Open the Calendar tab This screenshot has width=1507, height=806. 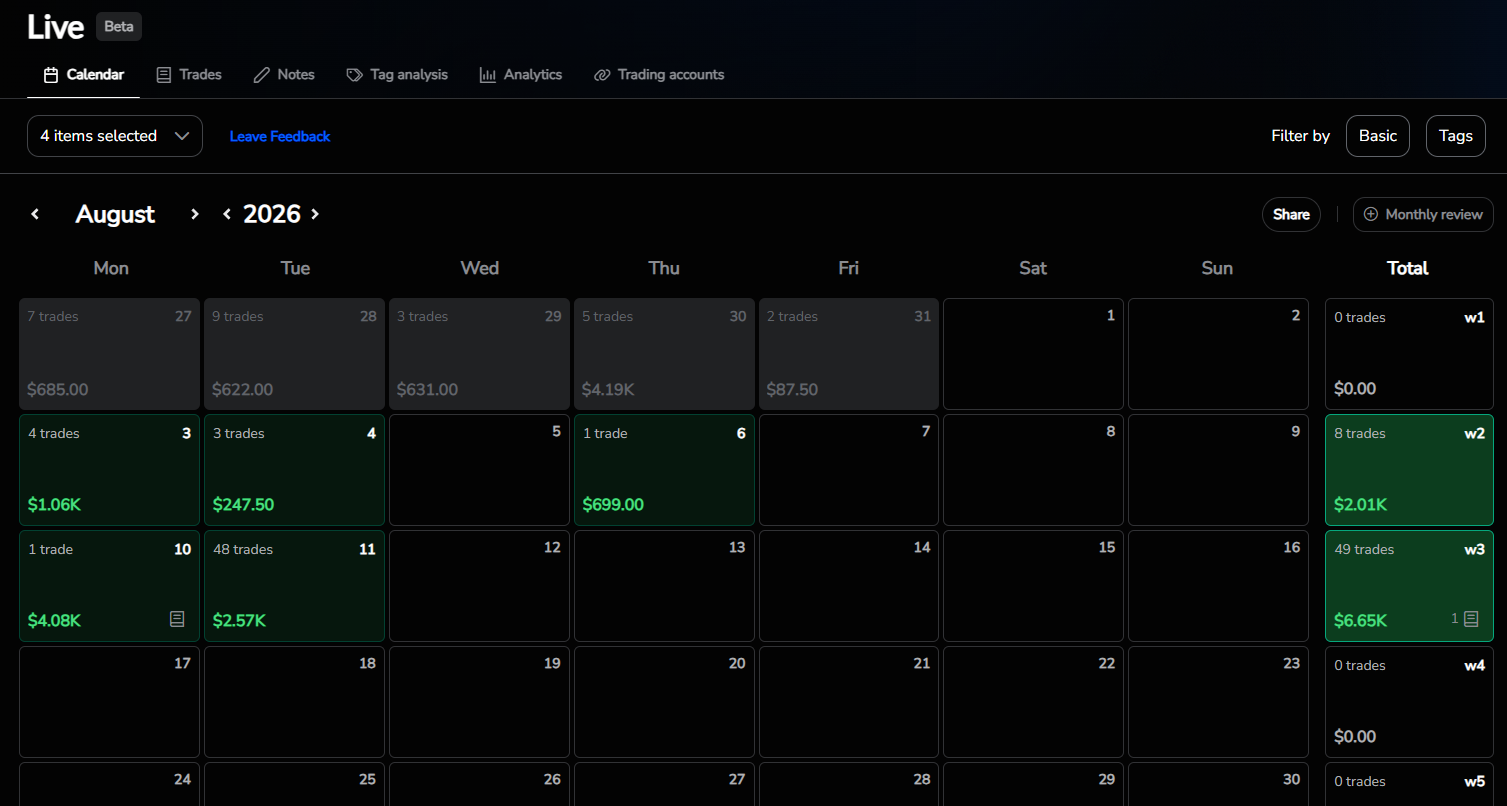(83, 75)
